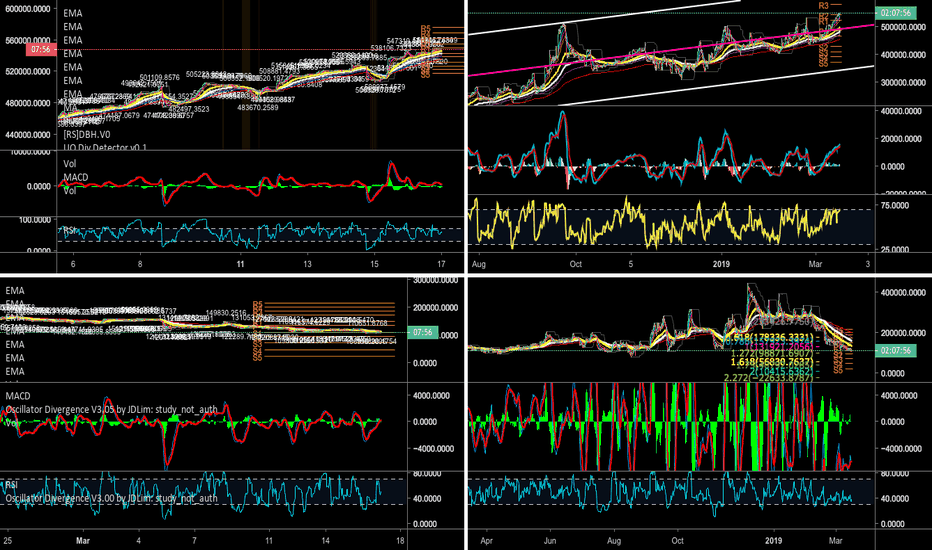Click the 440000.0000 price axis label

point(29,135)
